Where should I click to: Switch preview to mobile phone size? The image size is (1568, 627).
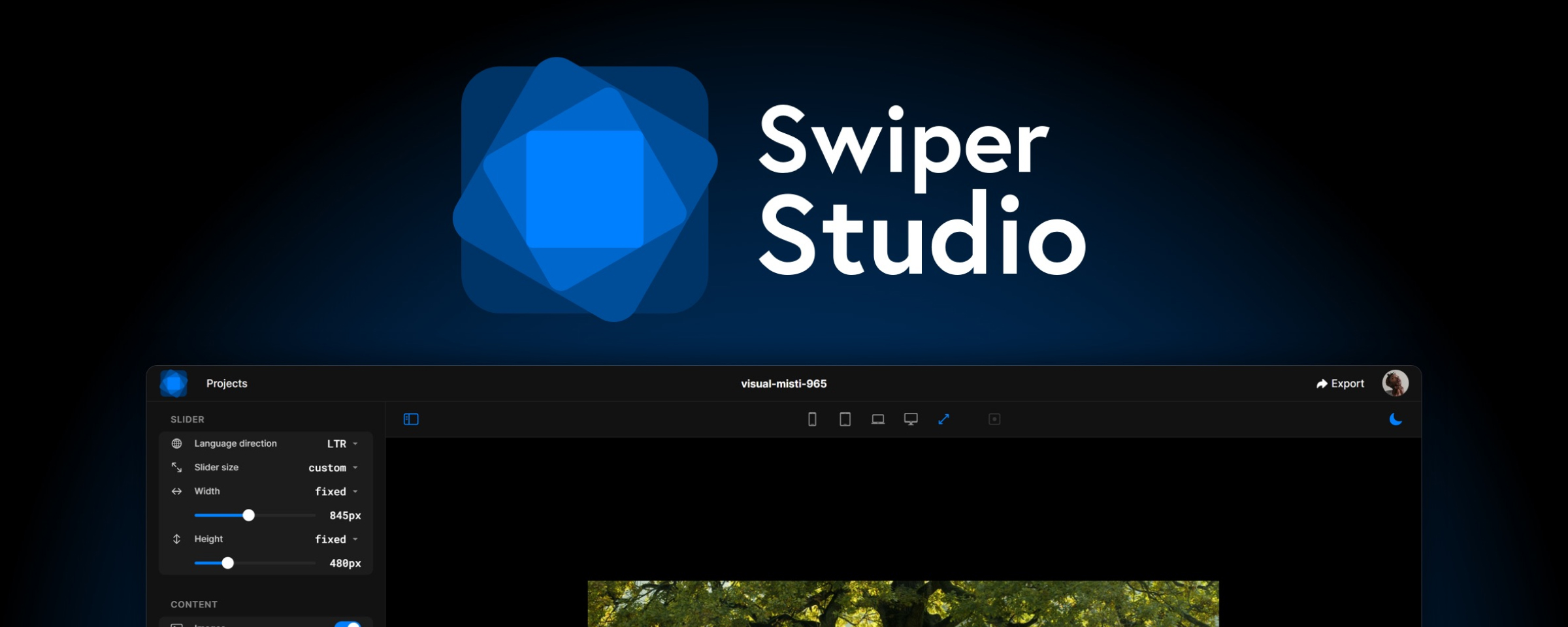tap(812, 419)
